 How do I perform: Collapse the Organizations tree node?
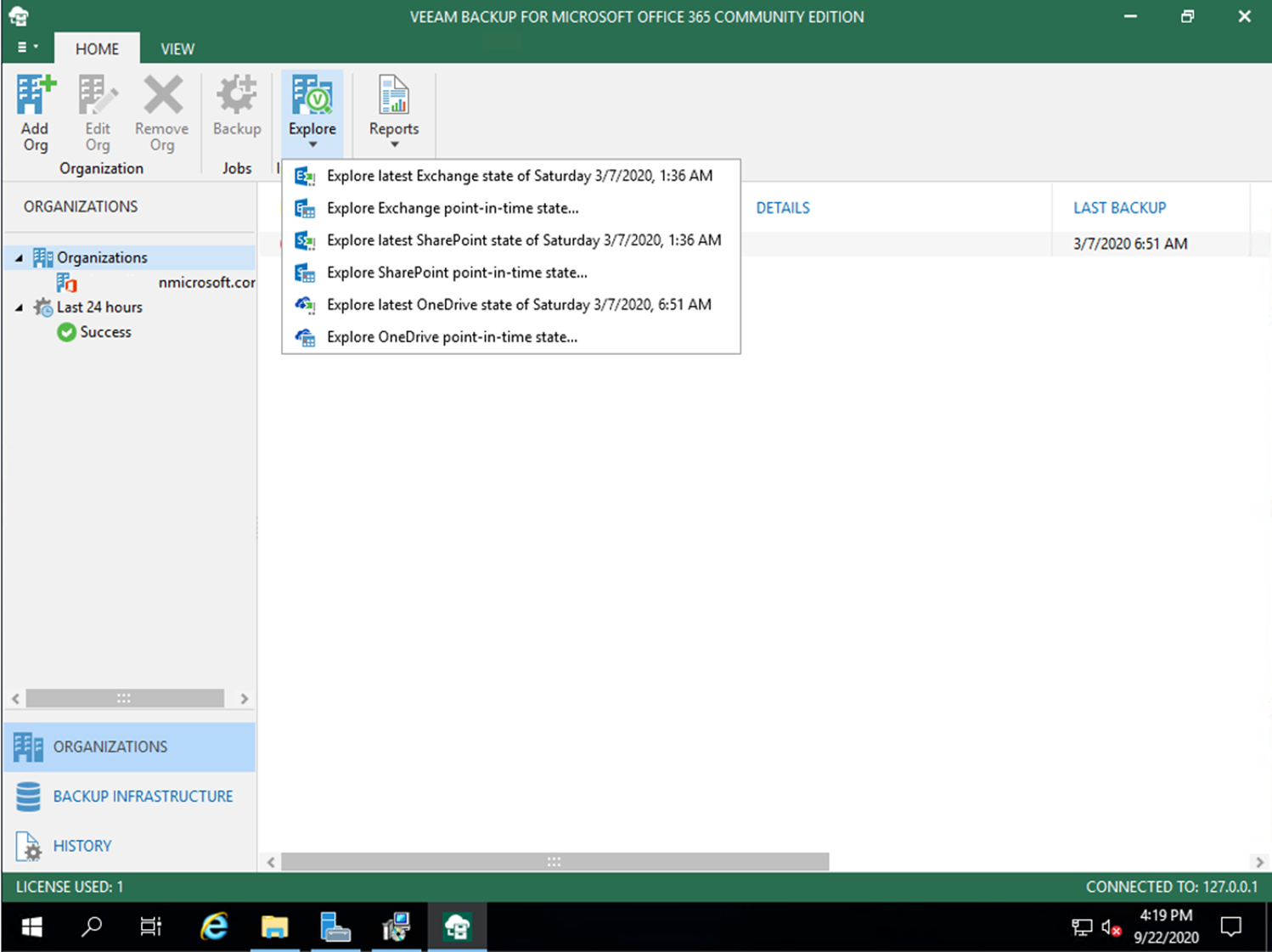19,257
